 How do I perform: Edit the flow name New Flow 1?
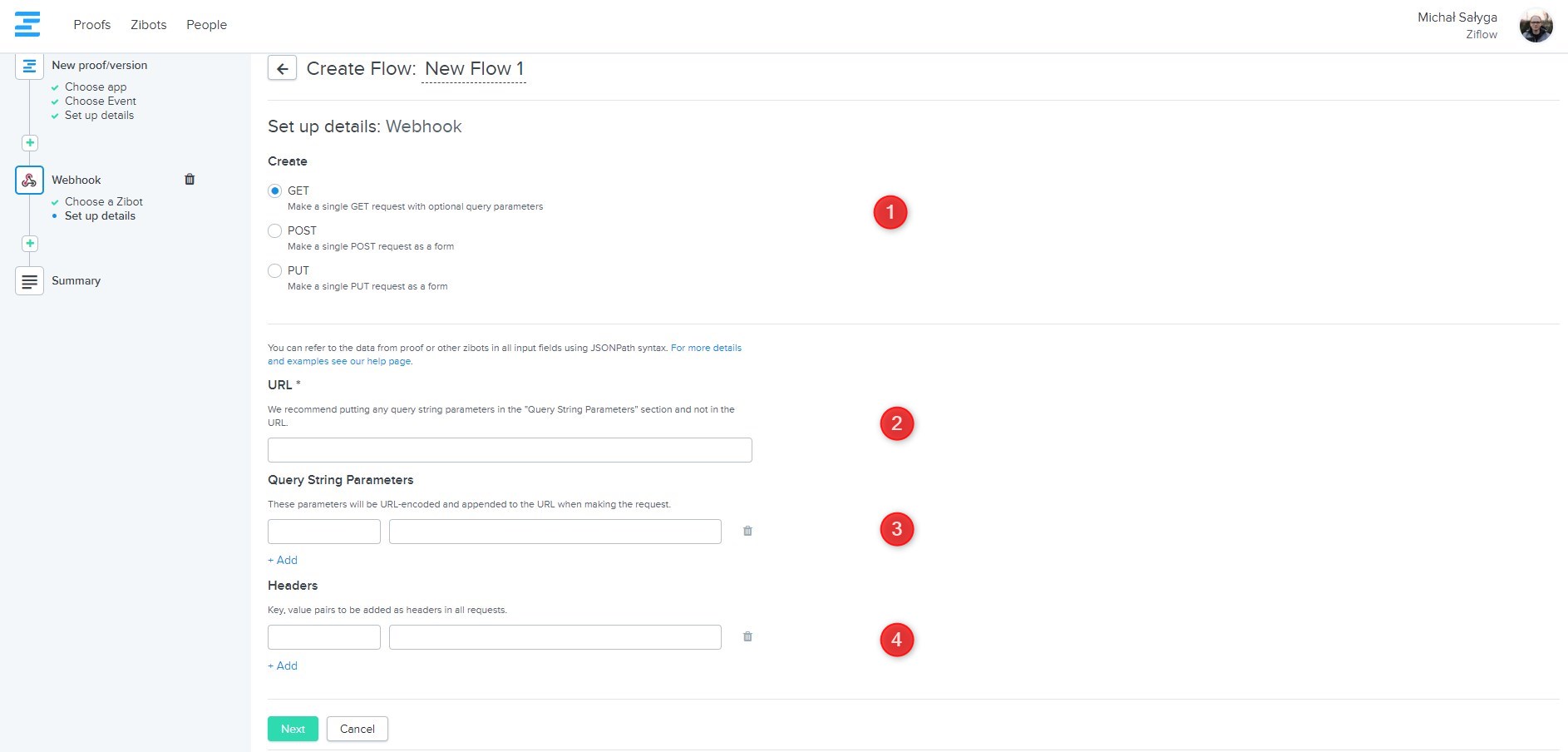click(x=474, y=69)
